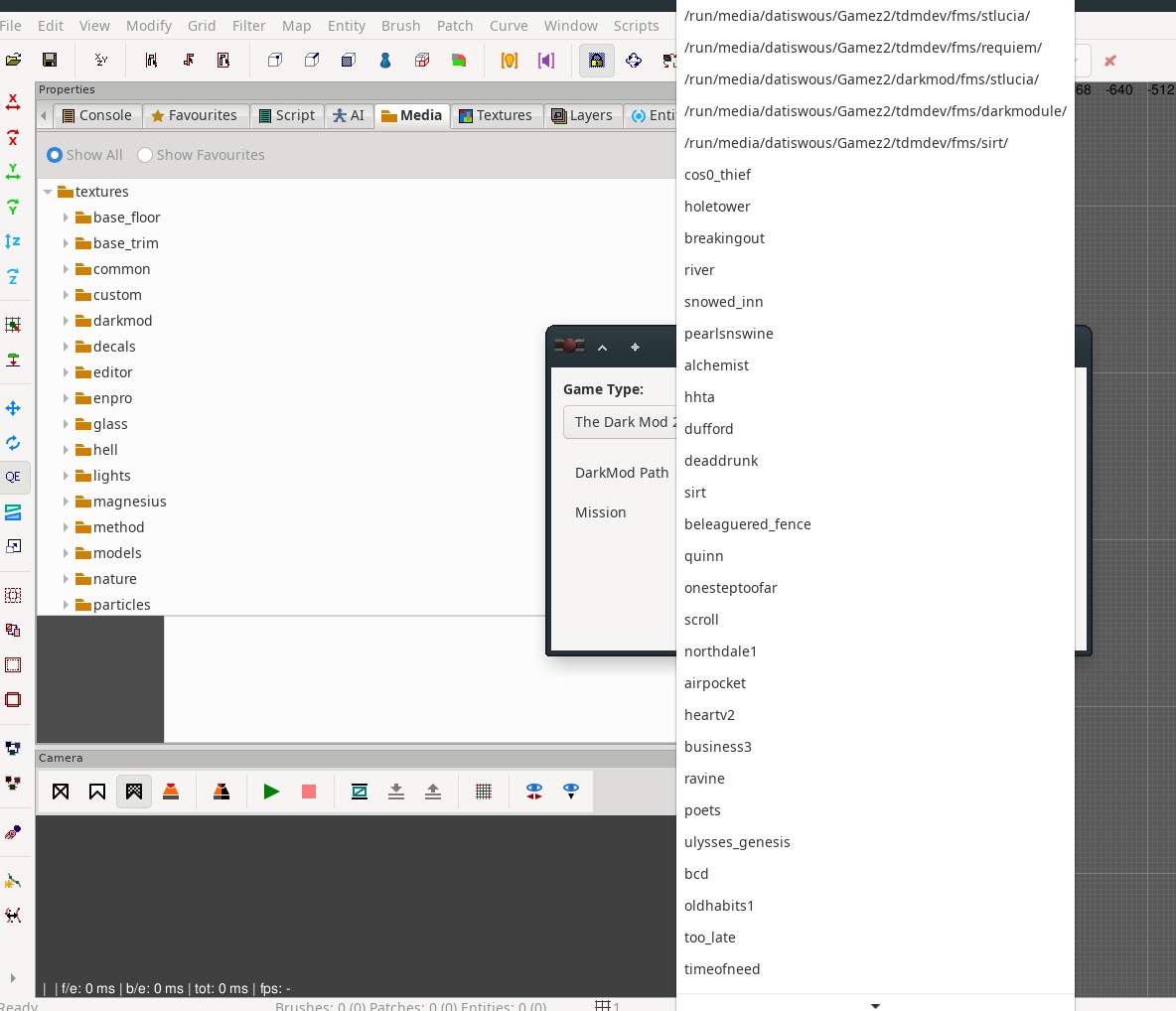Image resolution: width=1176 pixels, height=1011 pixels.
Task: Select the Show All radio button
Action: [56, 155]
